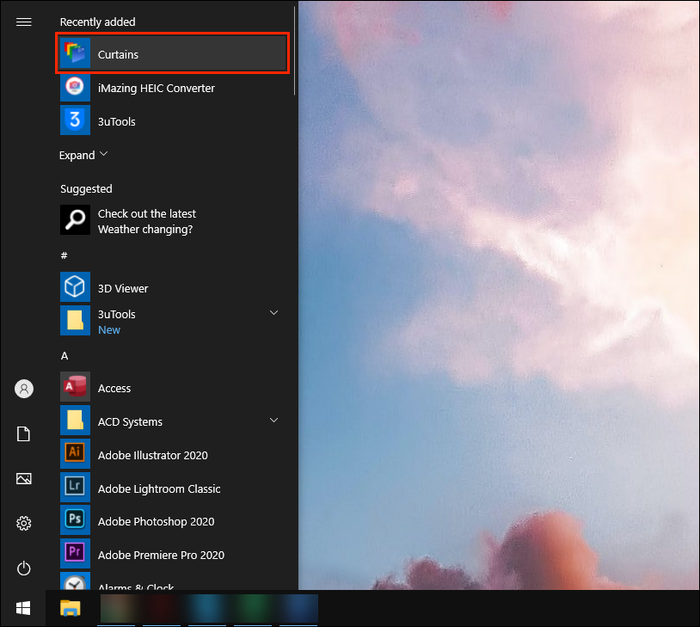This screenshot has width=700, height=627.
Task: Open the search suggestion magnifier icon
Action: 75,220
